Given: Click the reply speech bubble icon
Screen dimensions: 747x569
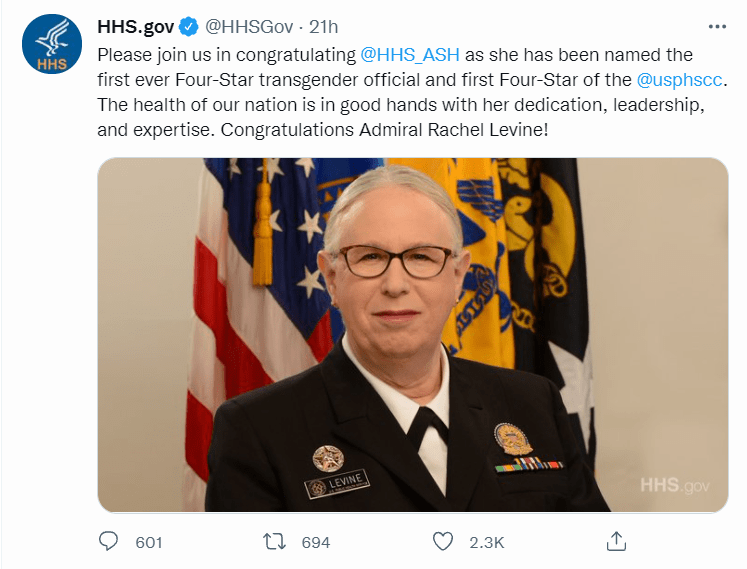Looking at the screenshot, I should coord(108,541).
